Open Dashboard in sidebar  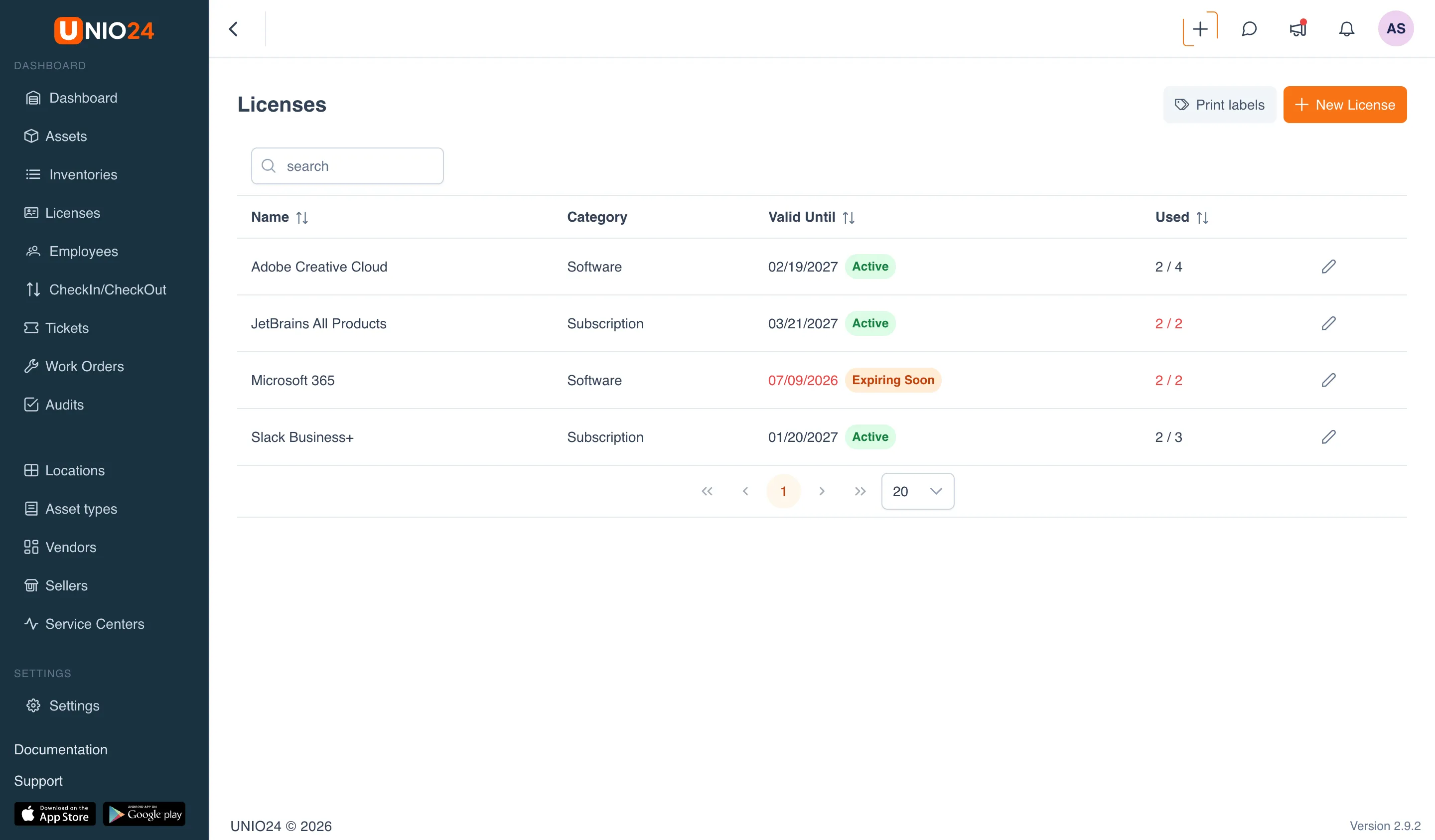pos(71,98)
